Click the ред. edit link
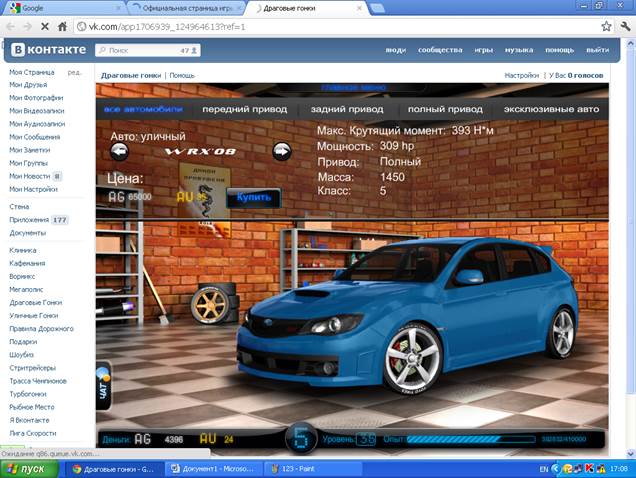Screen dimensions: 636x478 click(x=75, y=72)
